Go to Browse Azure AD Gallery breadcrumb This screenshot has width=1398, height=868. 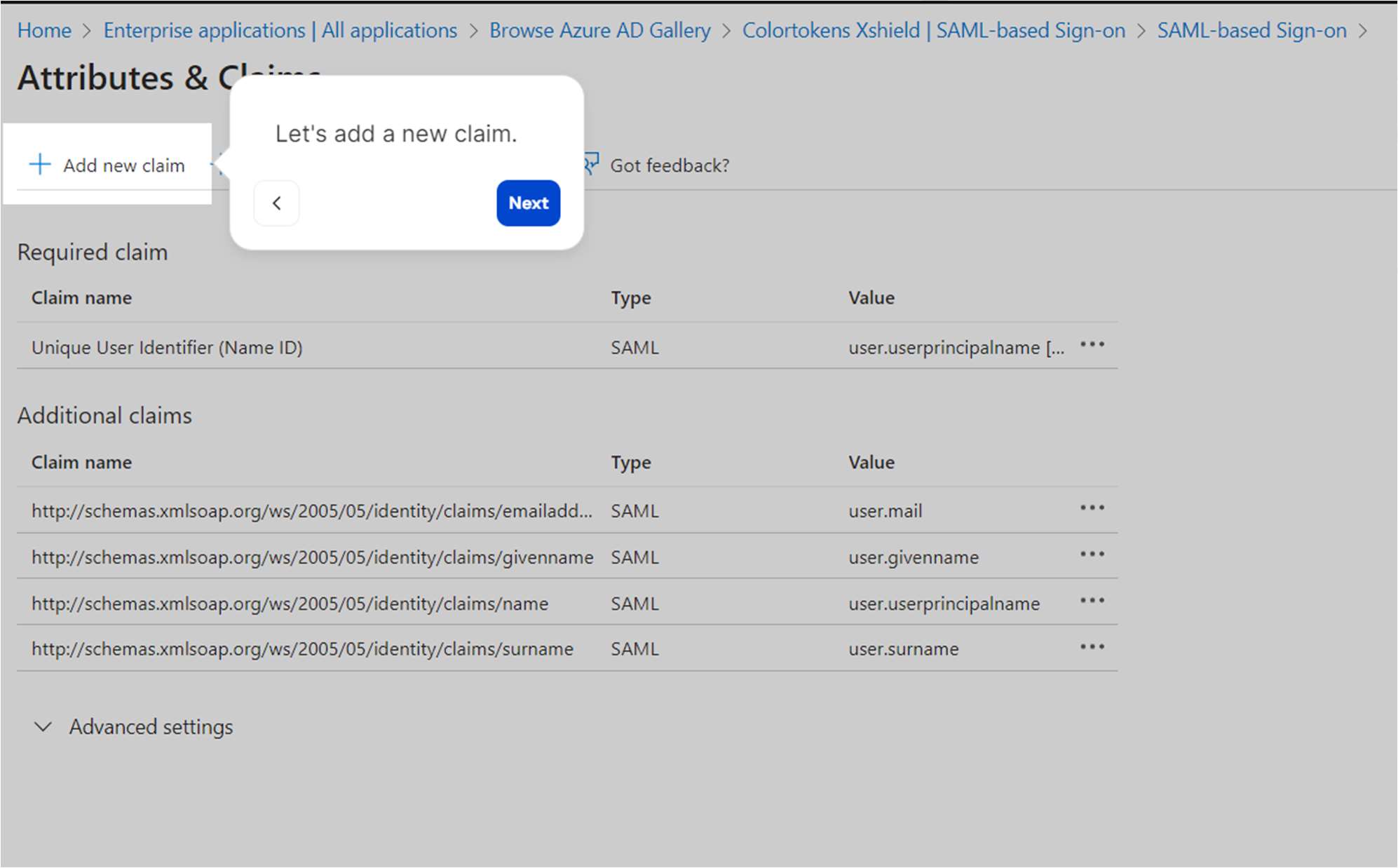(599, 30)
